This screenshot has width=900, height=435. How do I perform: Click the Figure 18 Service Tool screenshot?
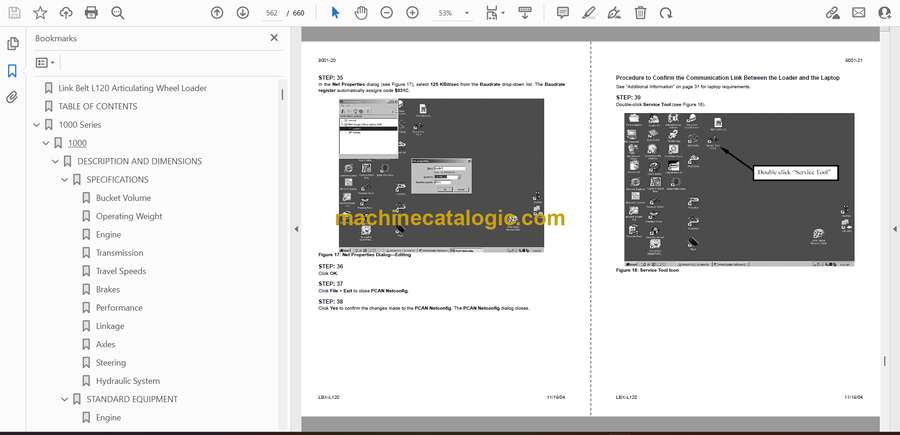tap(739, 189)
